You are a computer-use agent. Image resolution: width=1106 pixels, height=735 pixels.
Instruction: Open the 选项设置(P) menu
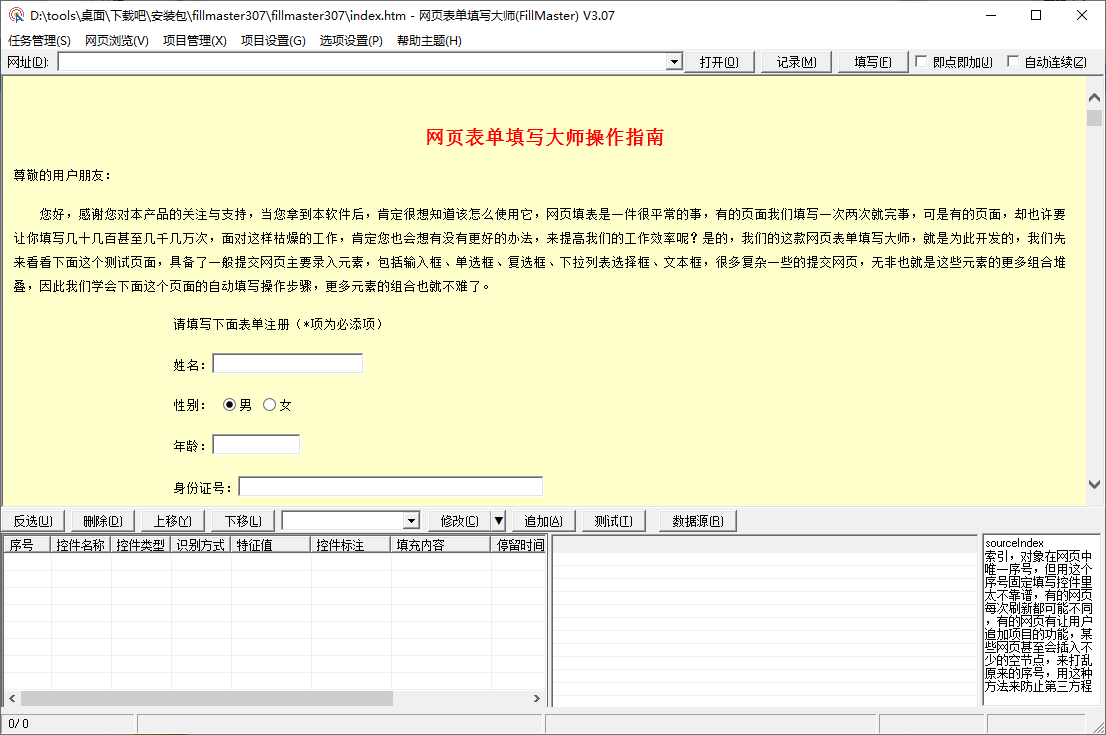[x=351, y=41]
